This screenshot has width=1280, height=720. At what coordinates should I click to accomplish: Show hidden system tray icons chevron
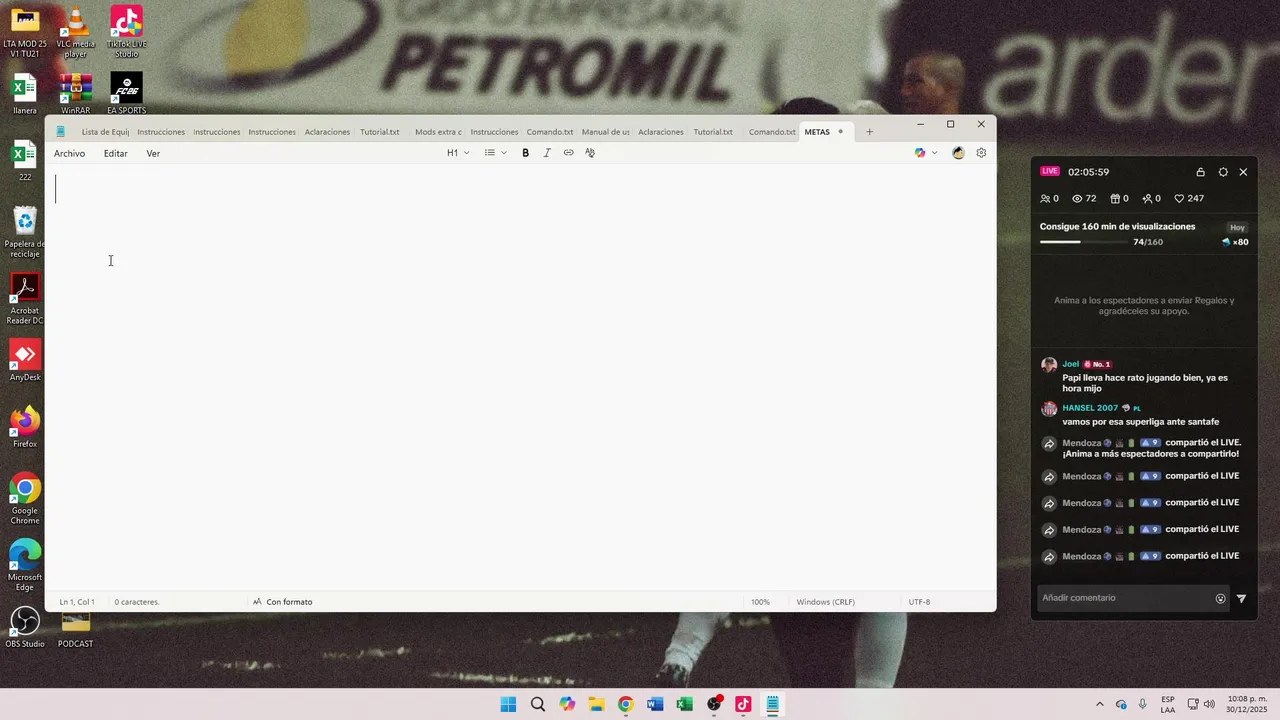point(1100,704)
